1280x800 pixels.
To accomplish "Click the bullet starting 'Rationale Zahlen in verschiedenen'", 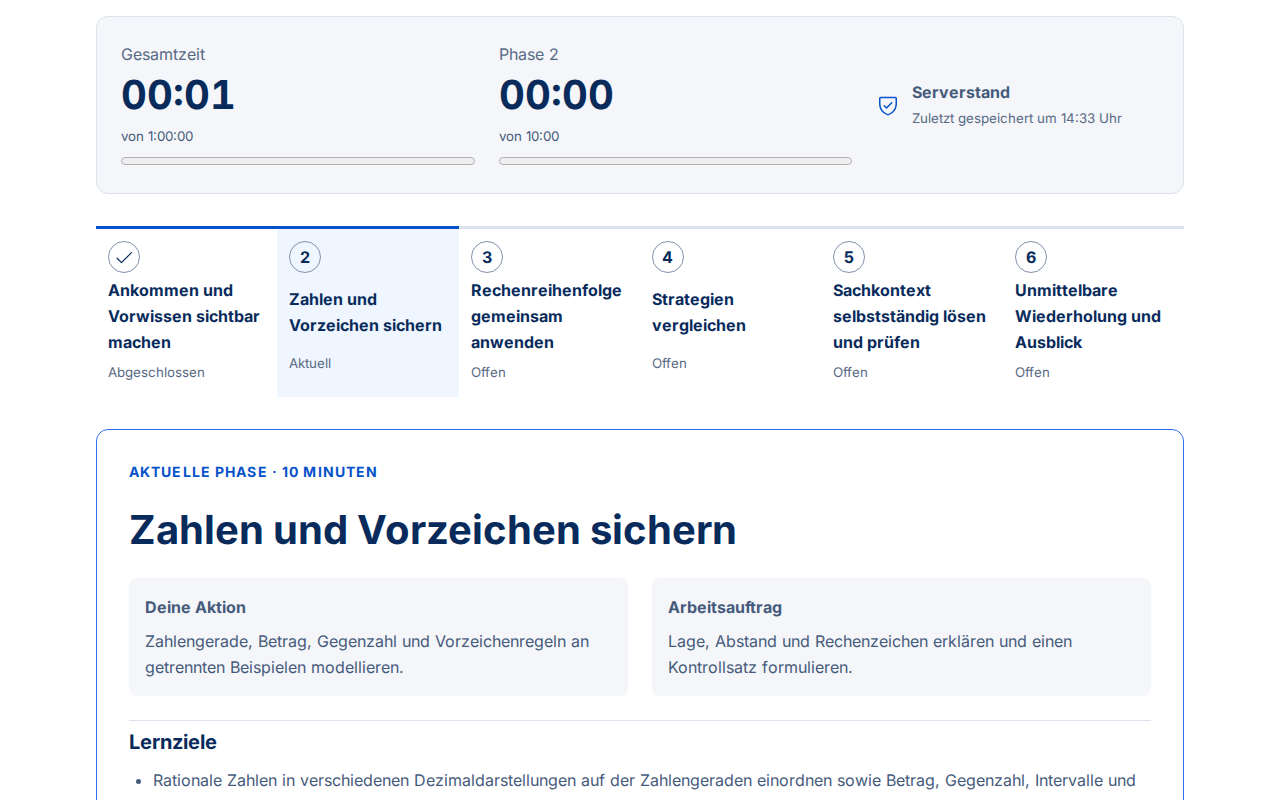I will [x=644, y=780].
